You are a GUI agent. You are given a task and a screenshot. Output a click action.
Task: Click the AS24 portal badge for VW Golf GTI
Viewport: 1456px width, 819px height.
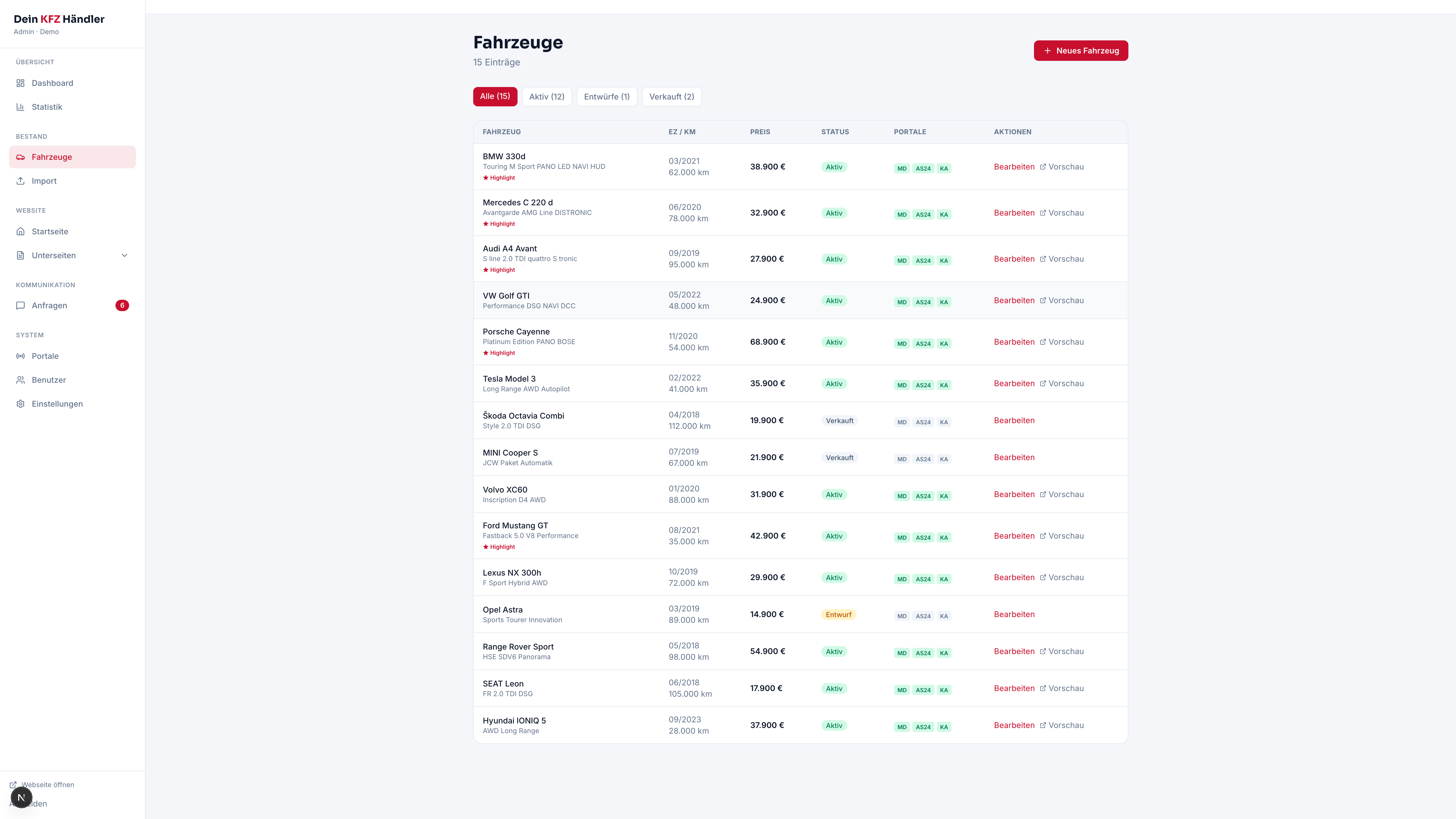pos(923,302)
